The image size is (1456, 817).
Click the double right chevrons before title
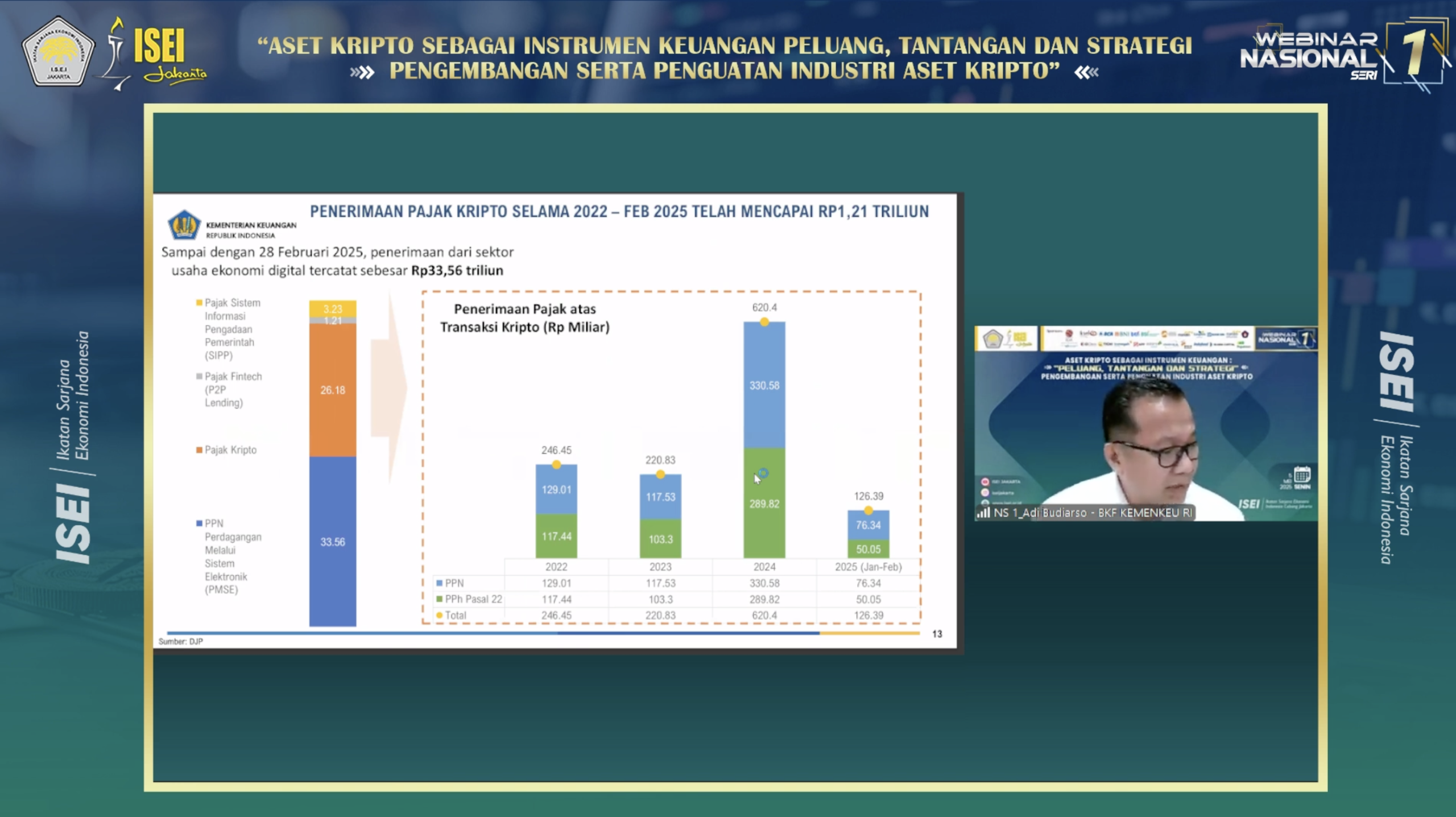point(362,72)
